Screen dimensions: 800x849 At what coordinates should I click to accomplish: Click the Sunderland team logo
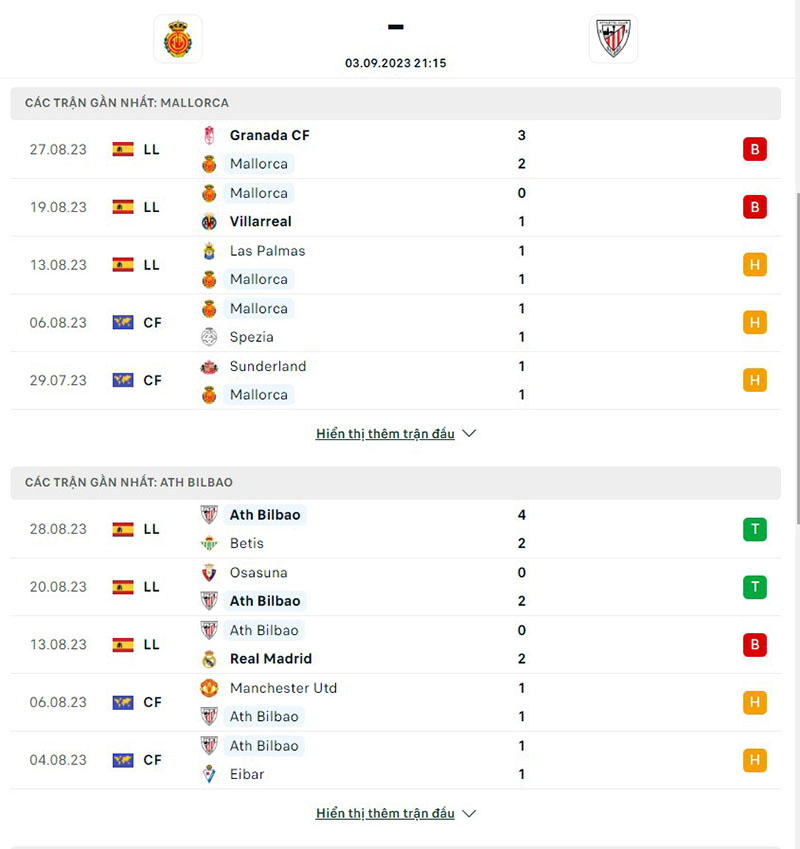pos(209,367)
